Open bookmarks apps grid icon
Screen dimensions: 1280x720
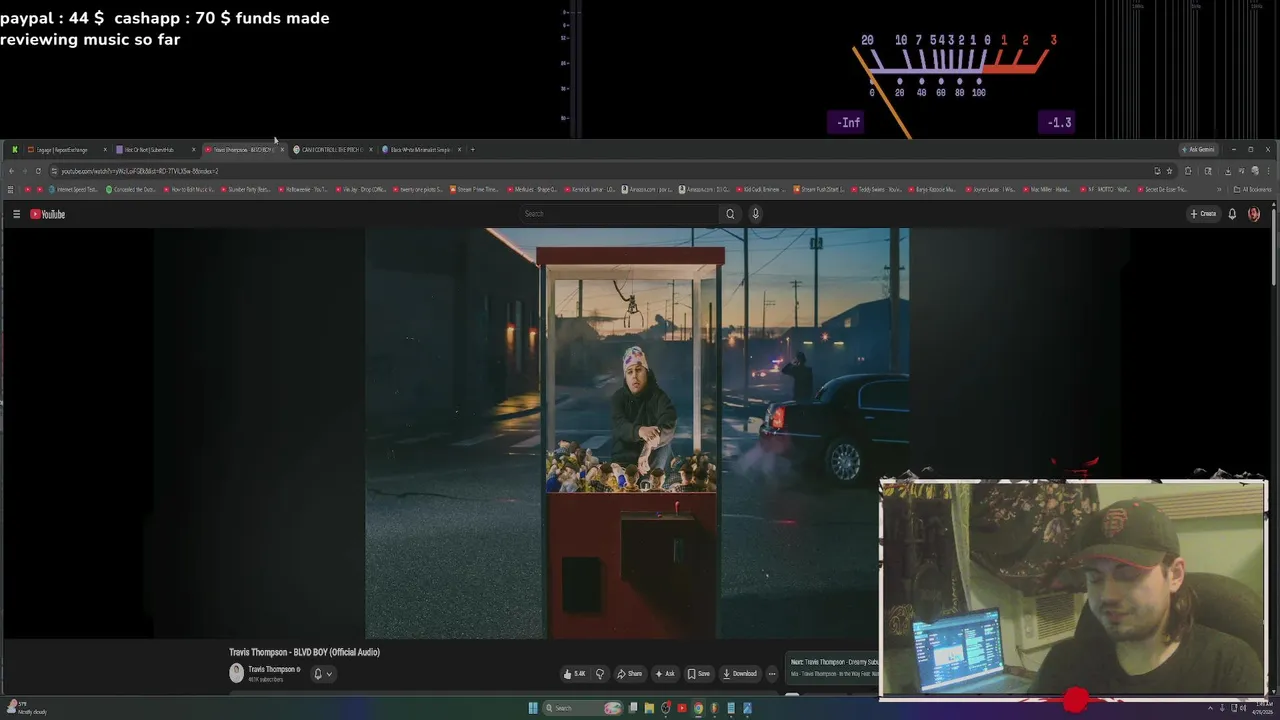11,189
